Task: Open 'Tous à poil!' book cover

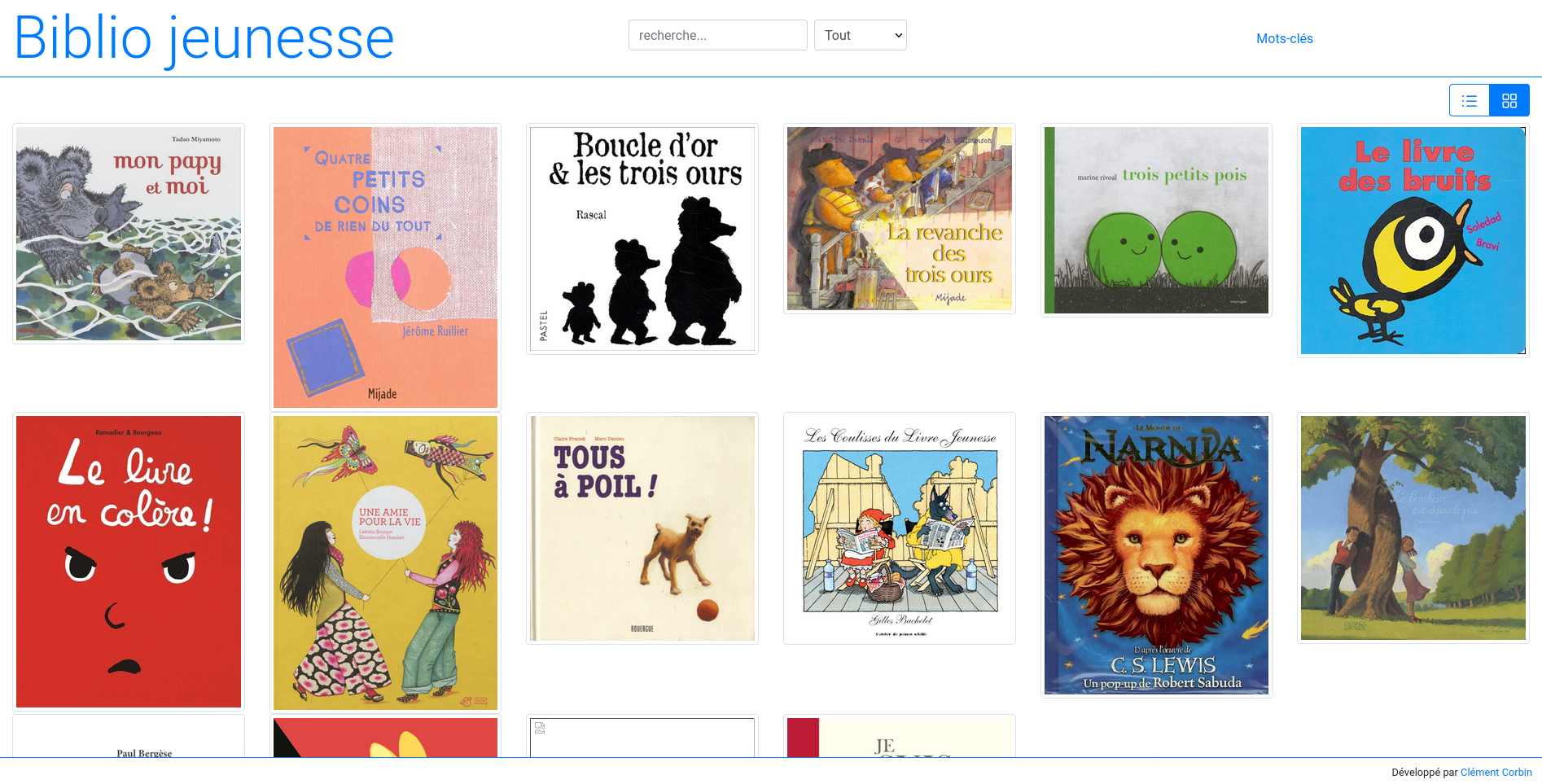Action: click(x=642, y=528)
